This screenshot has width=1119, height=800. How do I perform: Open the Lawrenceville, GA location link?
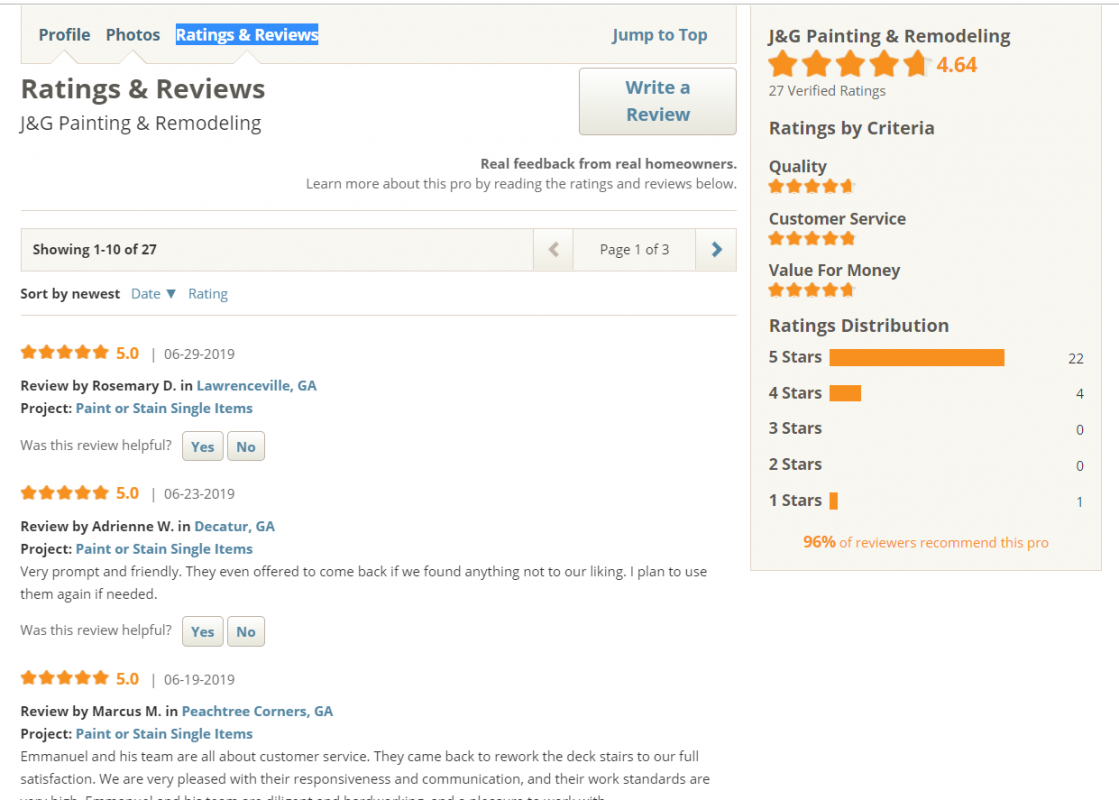tap(256, 386)
